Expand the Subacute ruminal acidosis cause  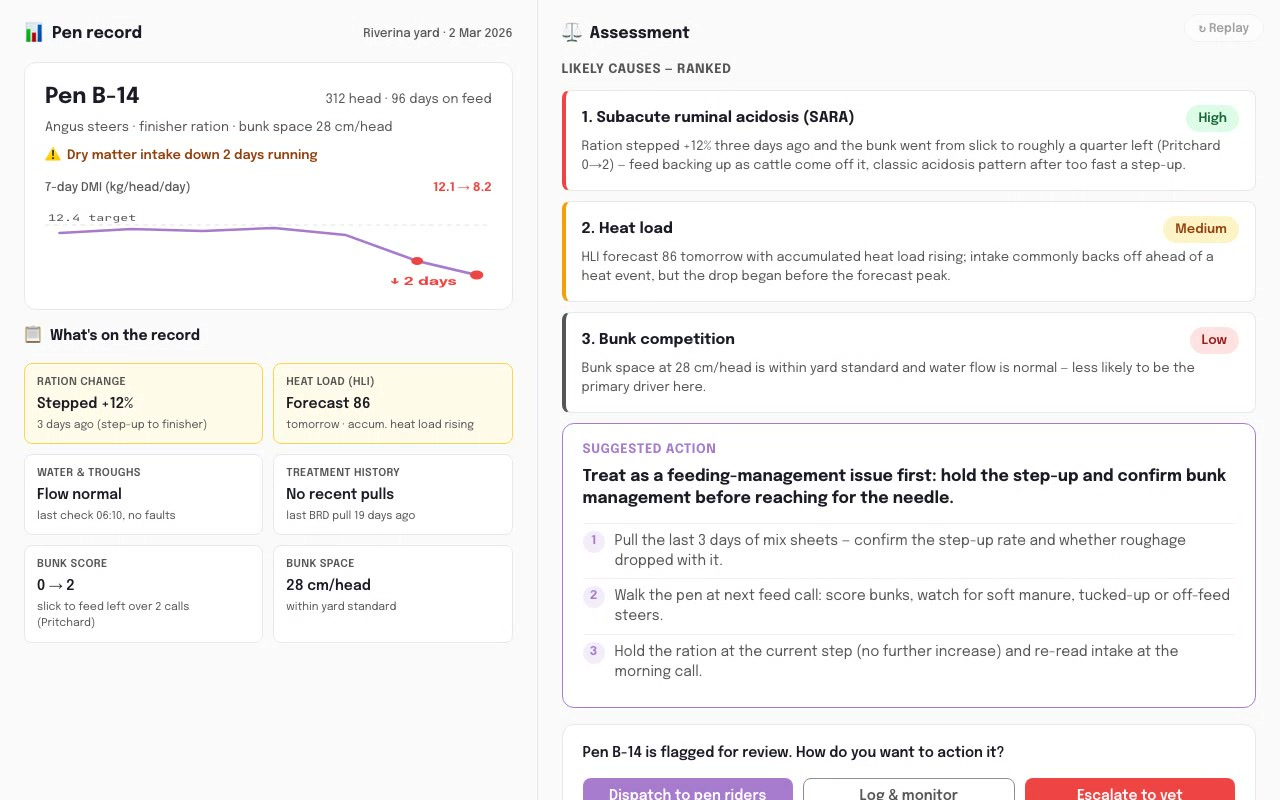909,140
